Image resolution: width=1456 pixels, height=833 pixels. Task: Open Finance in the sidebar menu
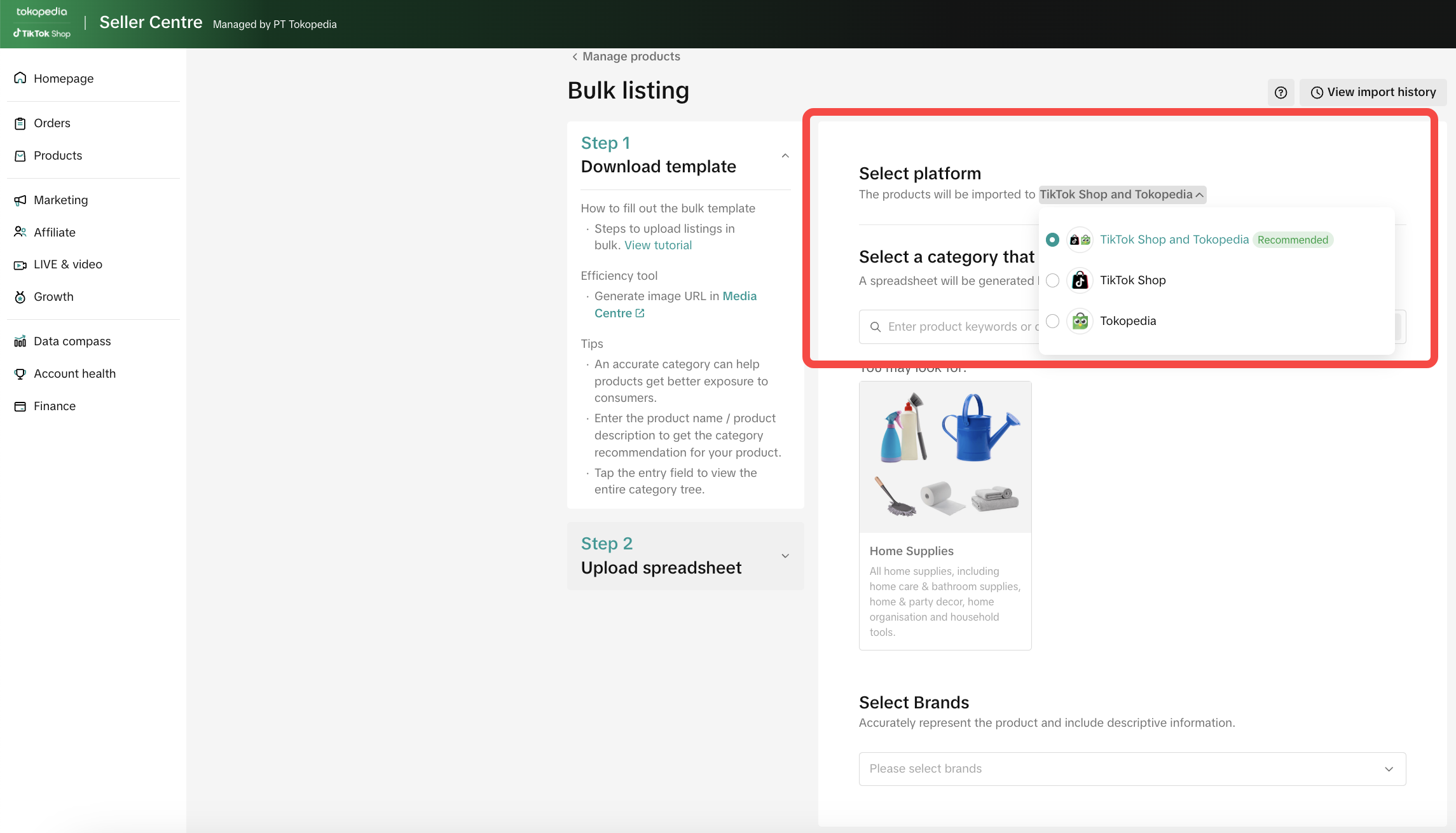(x=54, y=406)
